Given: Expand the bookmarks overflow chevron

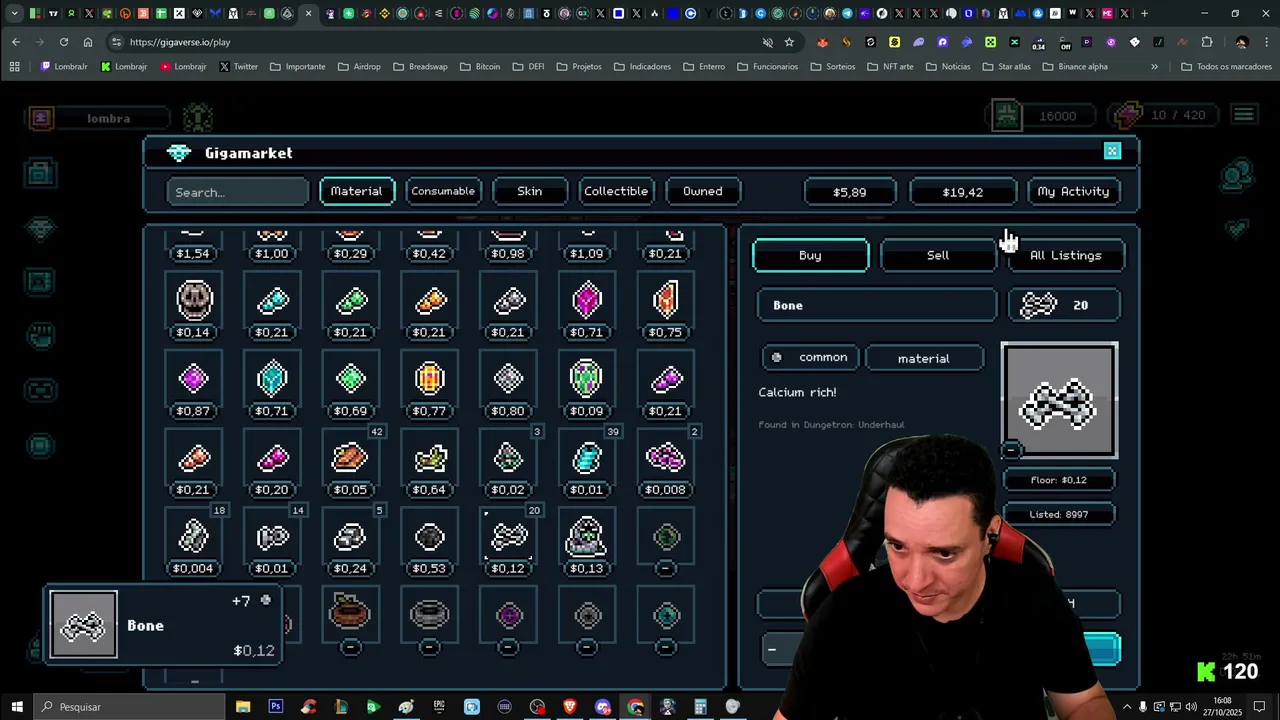Looking at the screenshot, I should [1154, 67].
